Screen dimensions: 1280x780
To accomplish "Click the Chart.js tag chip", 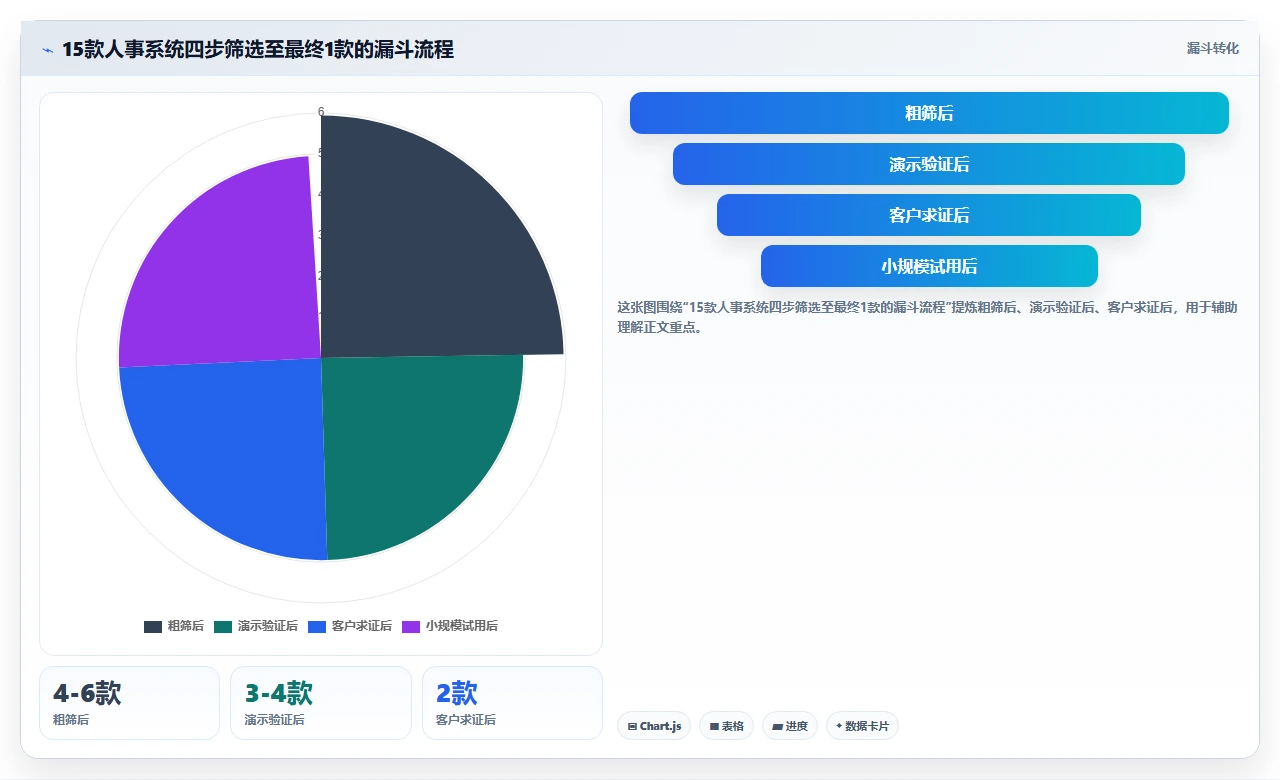I will click(x=654, y=726).
